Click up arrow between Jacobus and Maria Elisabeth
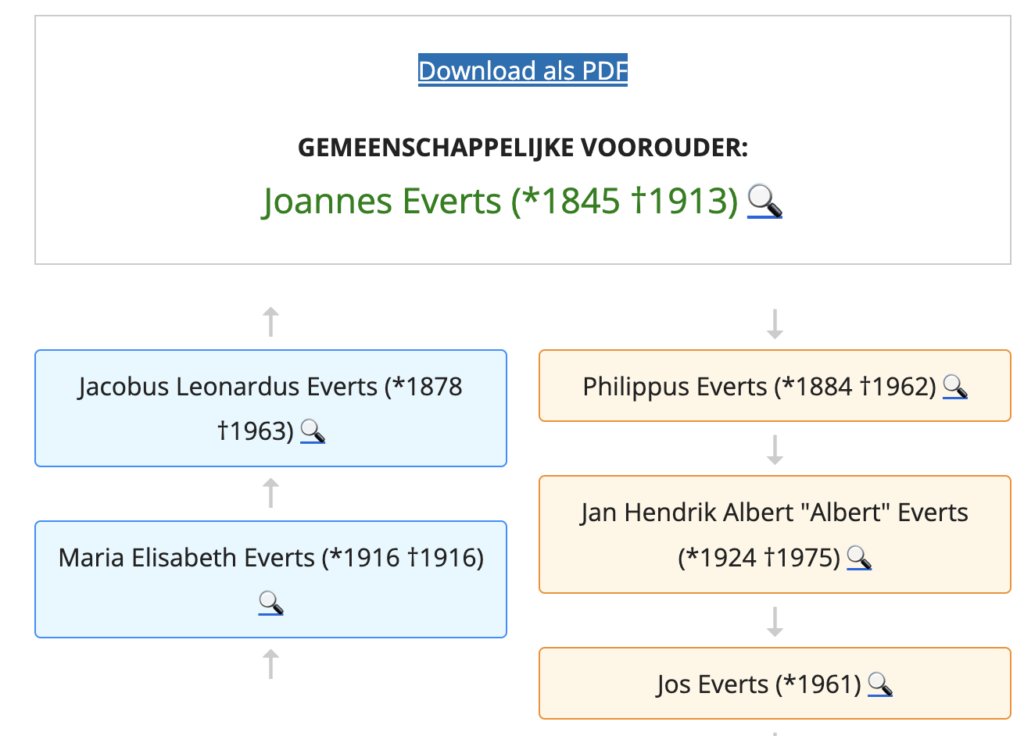The image size is (1024, 736). 270,493
